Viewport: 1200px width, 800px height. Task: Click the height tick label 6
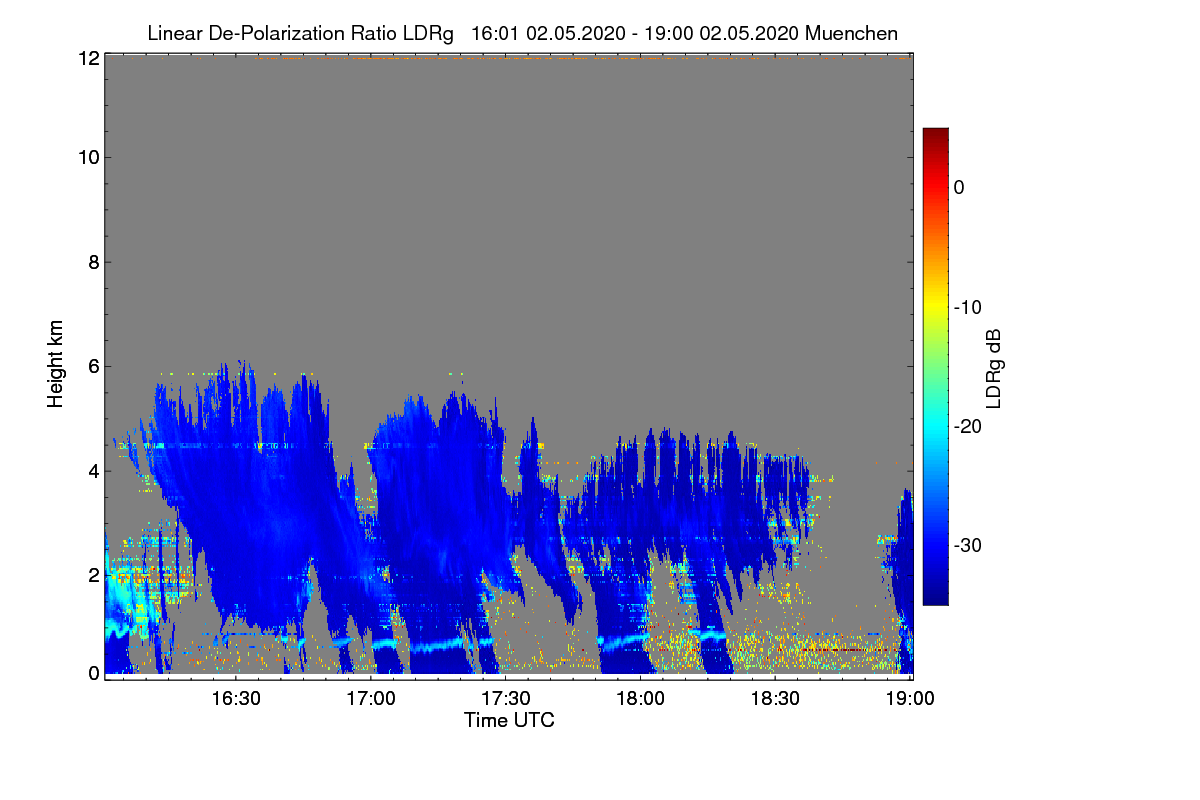point(93,366)
